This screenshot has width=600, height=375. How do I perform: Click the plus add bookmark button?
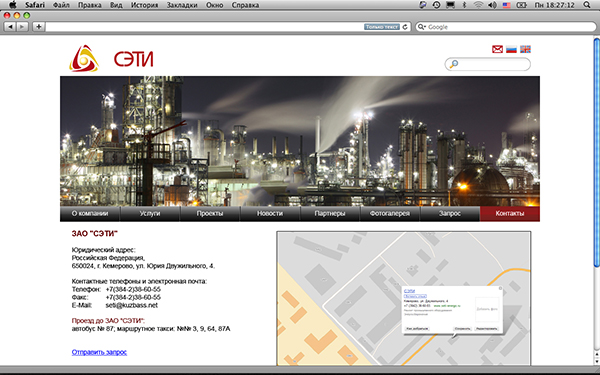coord(39,27)
